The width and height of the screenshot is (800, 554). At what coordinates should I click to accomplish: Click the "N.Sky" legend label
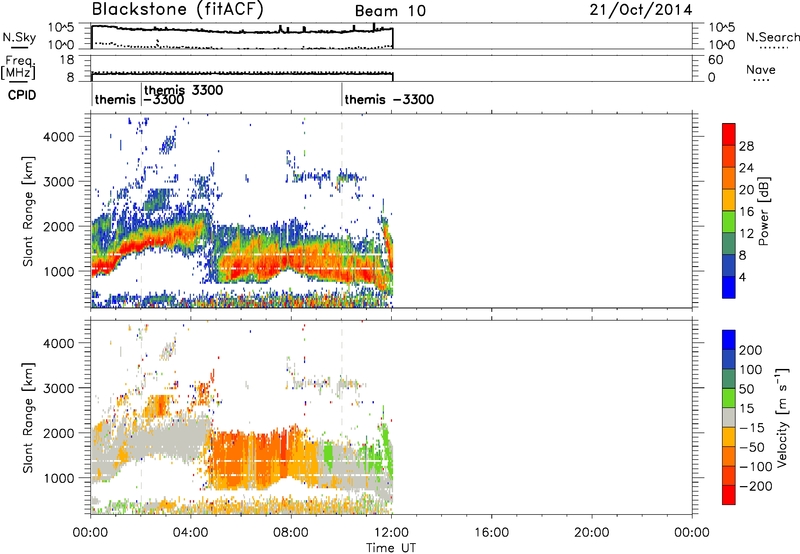[x=19, y=37]
